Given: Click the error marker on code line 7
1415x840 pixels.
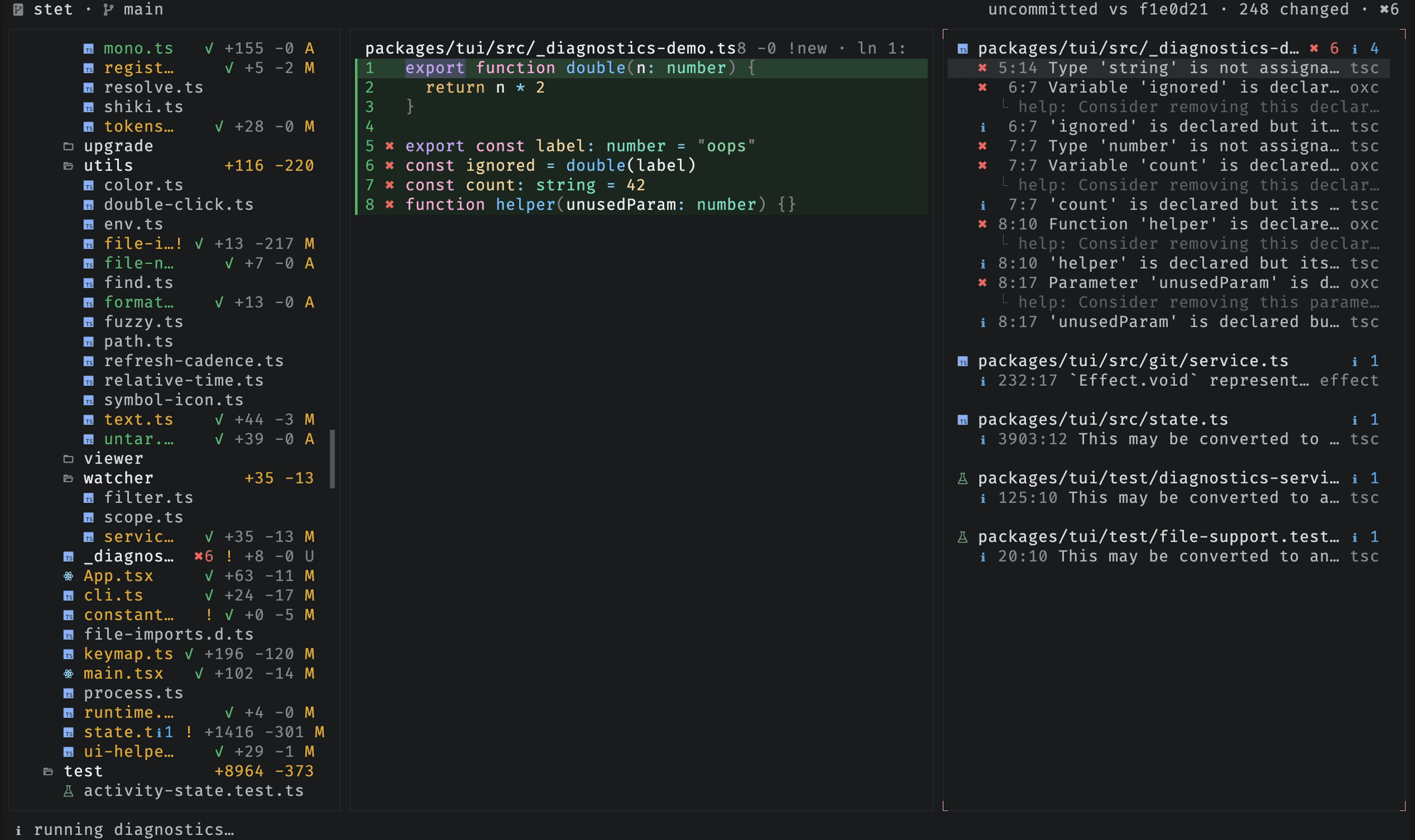Looking at the screenshot, I should (x=390, y=185).
